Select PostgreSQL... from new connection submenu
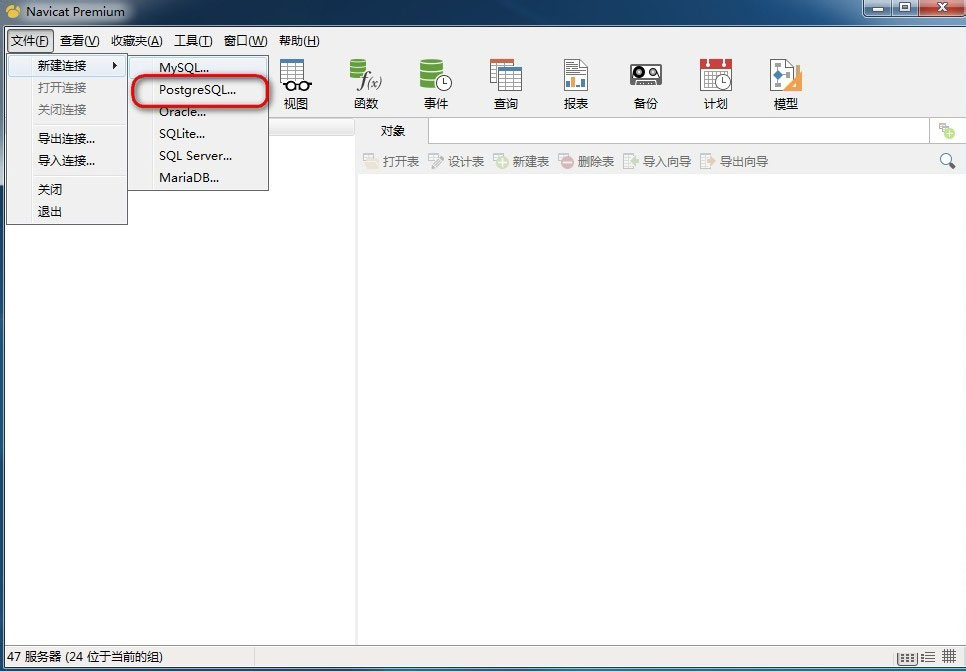This screenshot has width=966, height=671. 198,90
